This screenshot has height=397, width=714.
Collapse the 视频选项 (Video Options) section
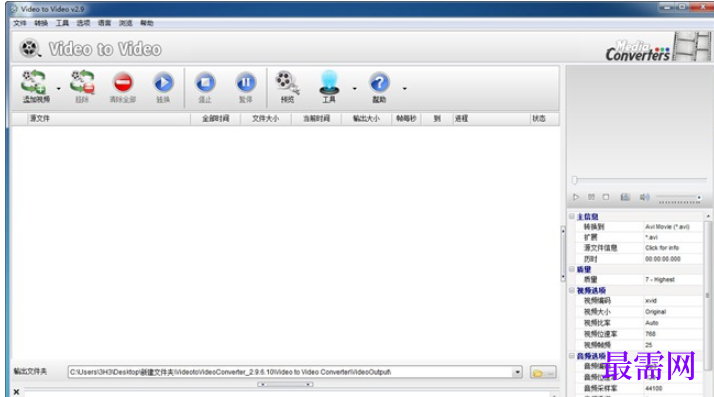pyautogui.click(x=572, y=290)
